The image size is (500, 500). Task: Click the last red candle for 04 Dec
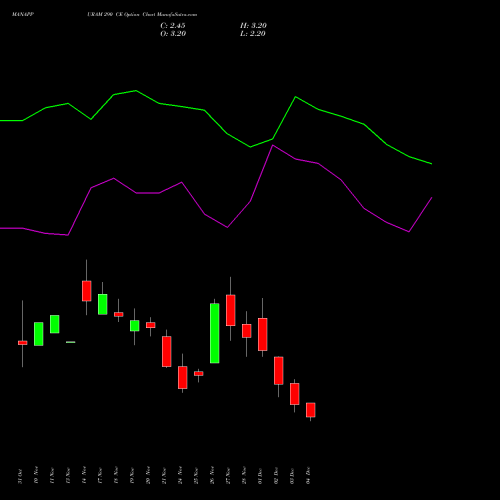[x=311, y=410]
